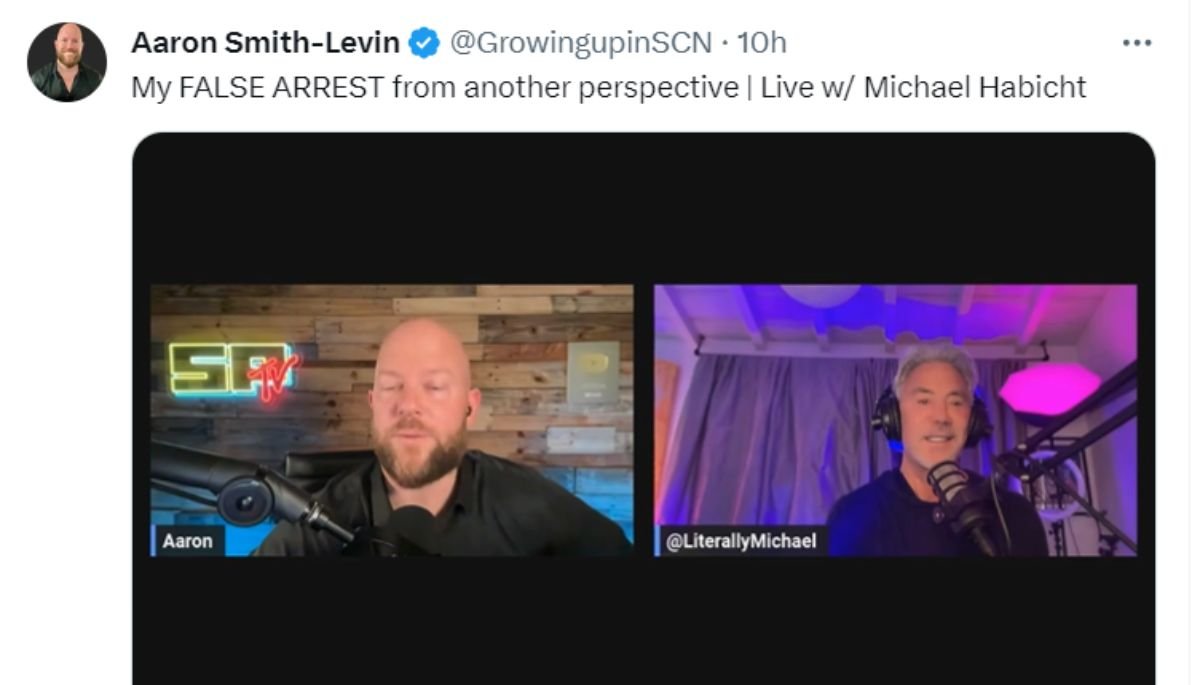The image size is (1200, 685).
Task: Click the black bar above the video panes
Action: click(x=644, y=208)
